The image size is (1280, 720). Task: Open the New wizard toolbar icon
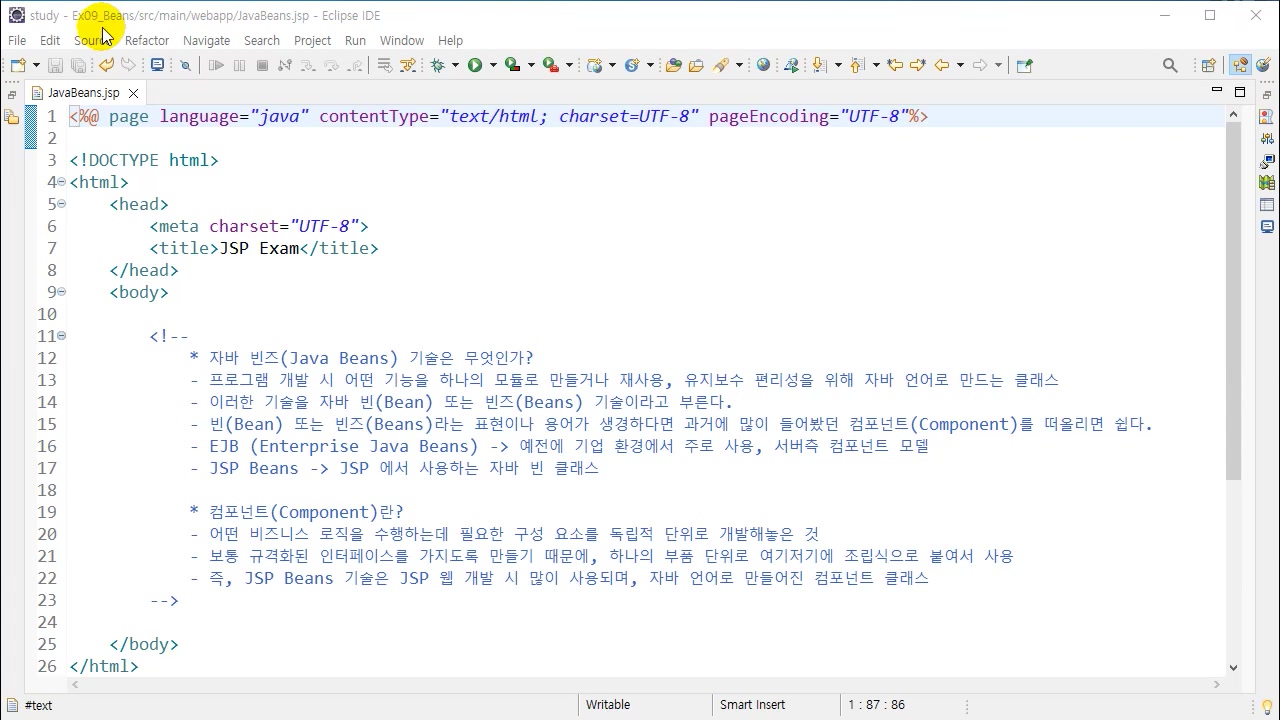point(18,64)
